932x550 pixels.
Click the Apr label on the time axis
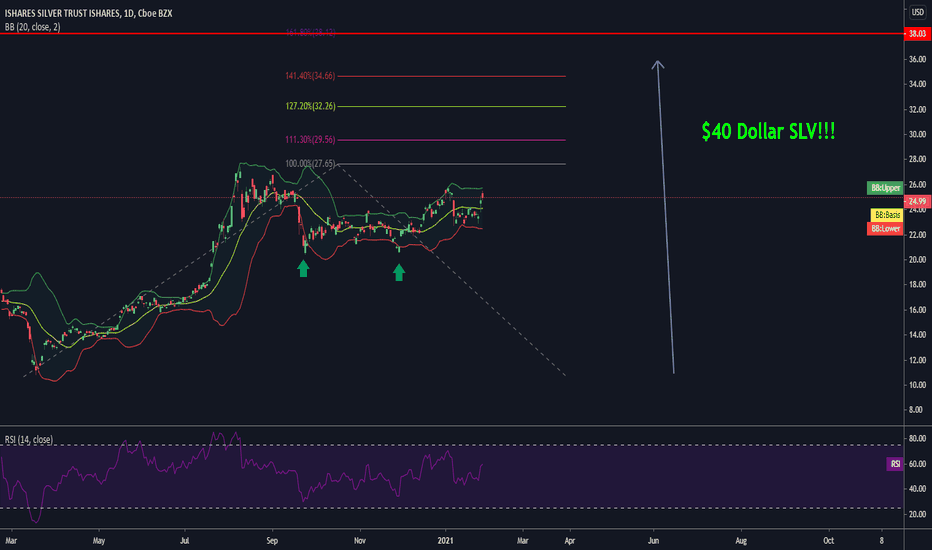(x=569, y=540)
